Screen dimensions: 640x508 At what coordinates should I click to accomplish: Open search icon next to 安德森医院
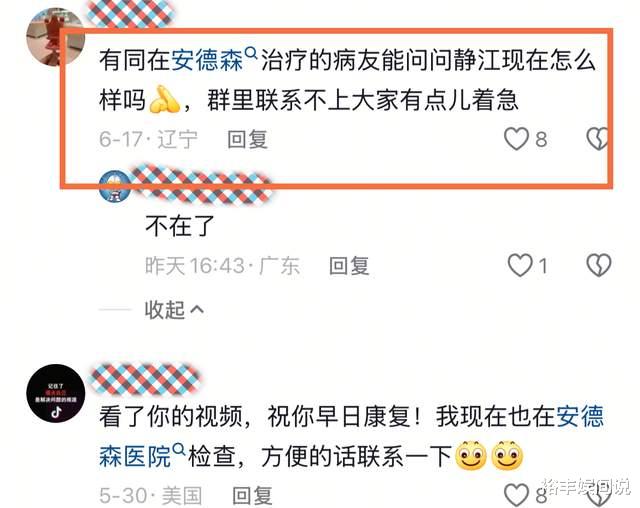tap(178, 449)
